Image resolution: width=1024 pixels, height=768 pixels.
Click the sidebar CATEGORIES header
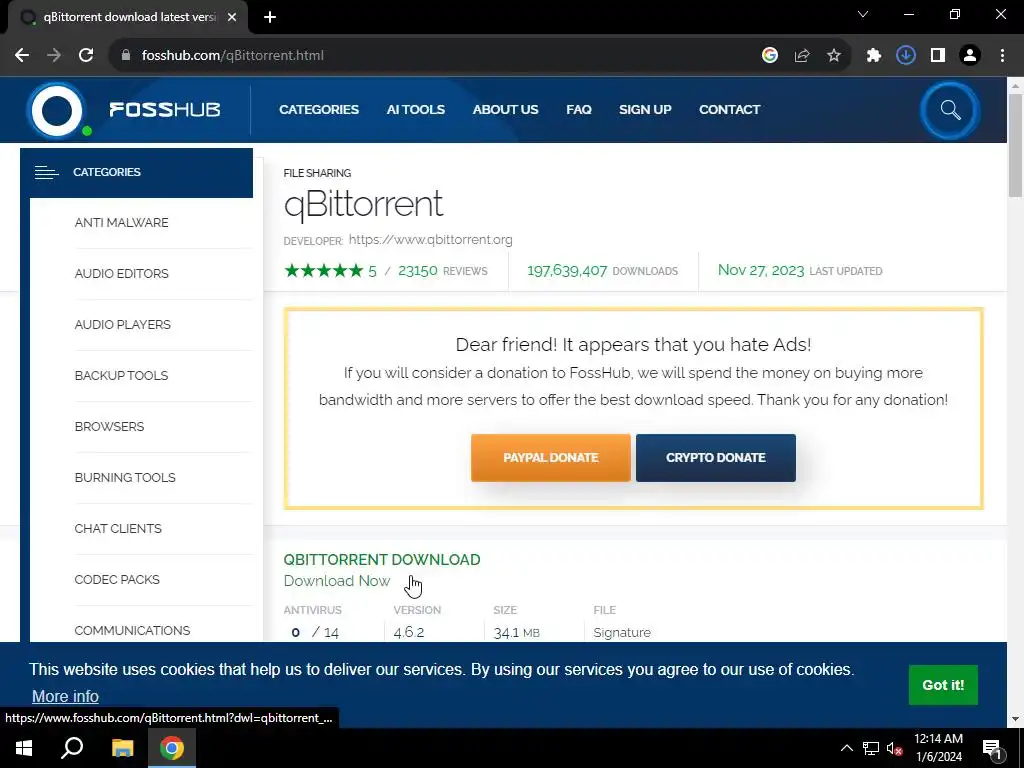[136, 172]
